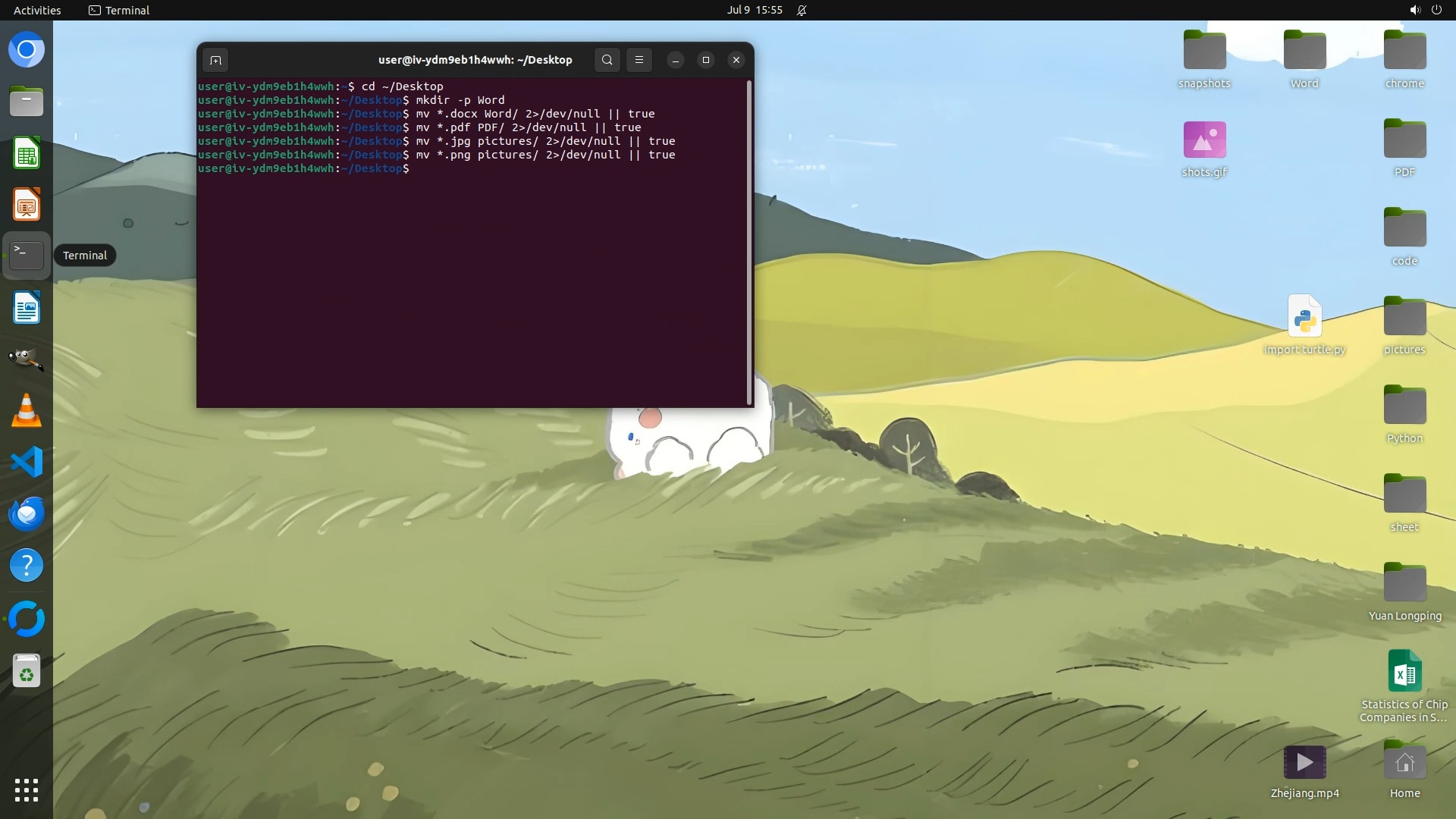Toggle the do-not-disturb notification bell icon
Image resolution: width=1456 pixels, height=819 pixels.
[x=802, y=10]
